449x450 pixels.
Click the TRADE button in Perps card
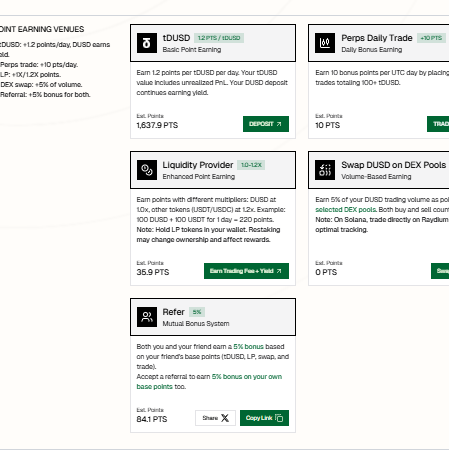[438, 124]
